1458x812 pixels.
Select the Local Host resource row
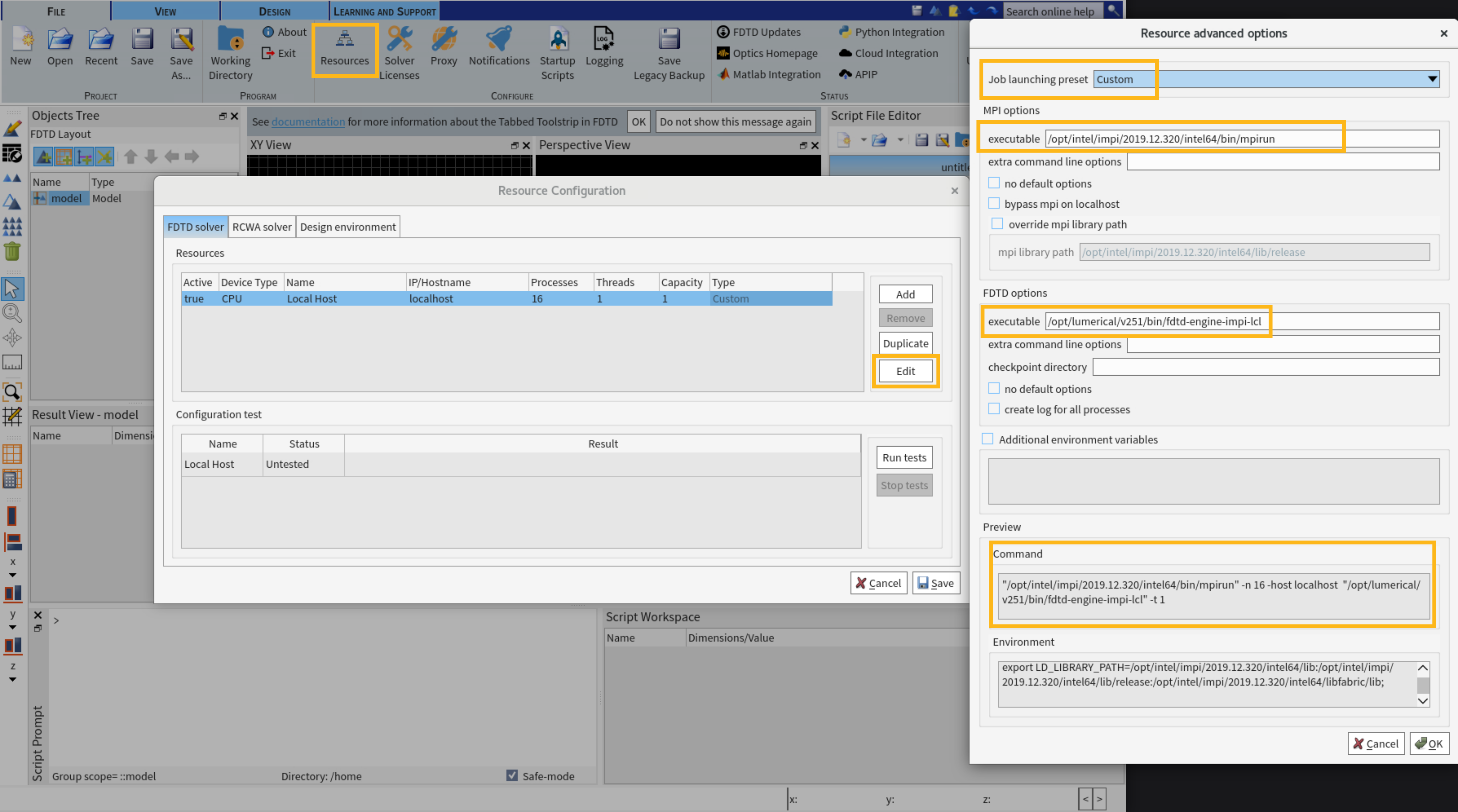click(x=506, y=299)
